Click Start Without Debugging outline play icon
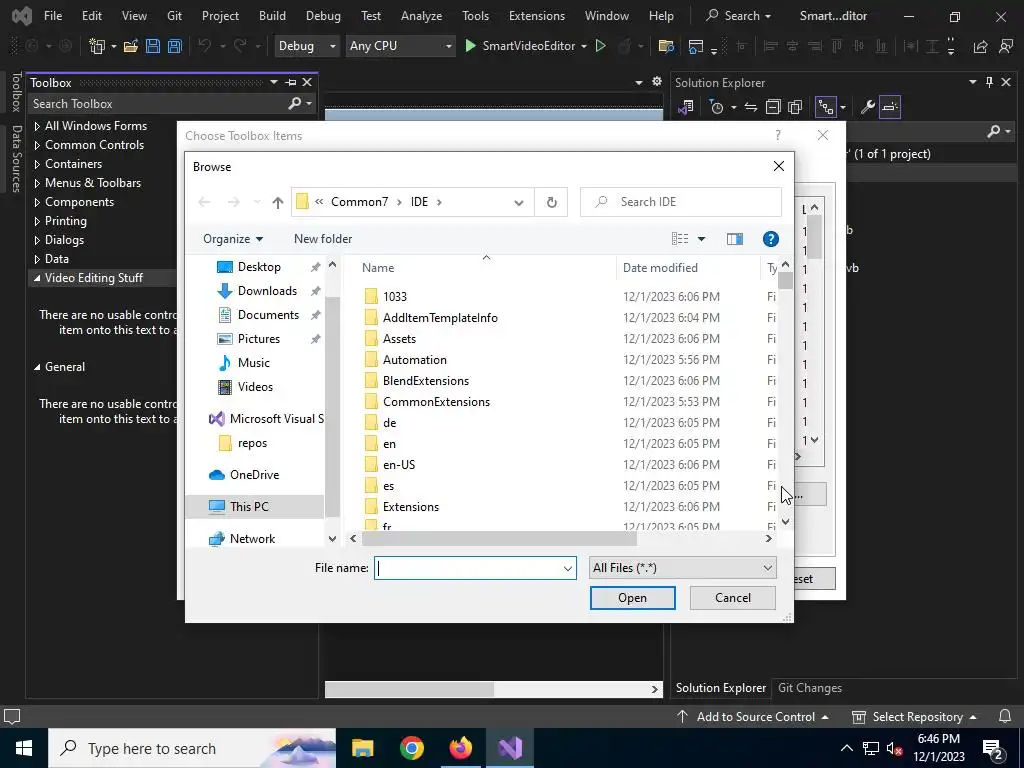This screenshot has width=1024, height=768. click(x=601, y=46)
